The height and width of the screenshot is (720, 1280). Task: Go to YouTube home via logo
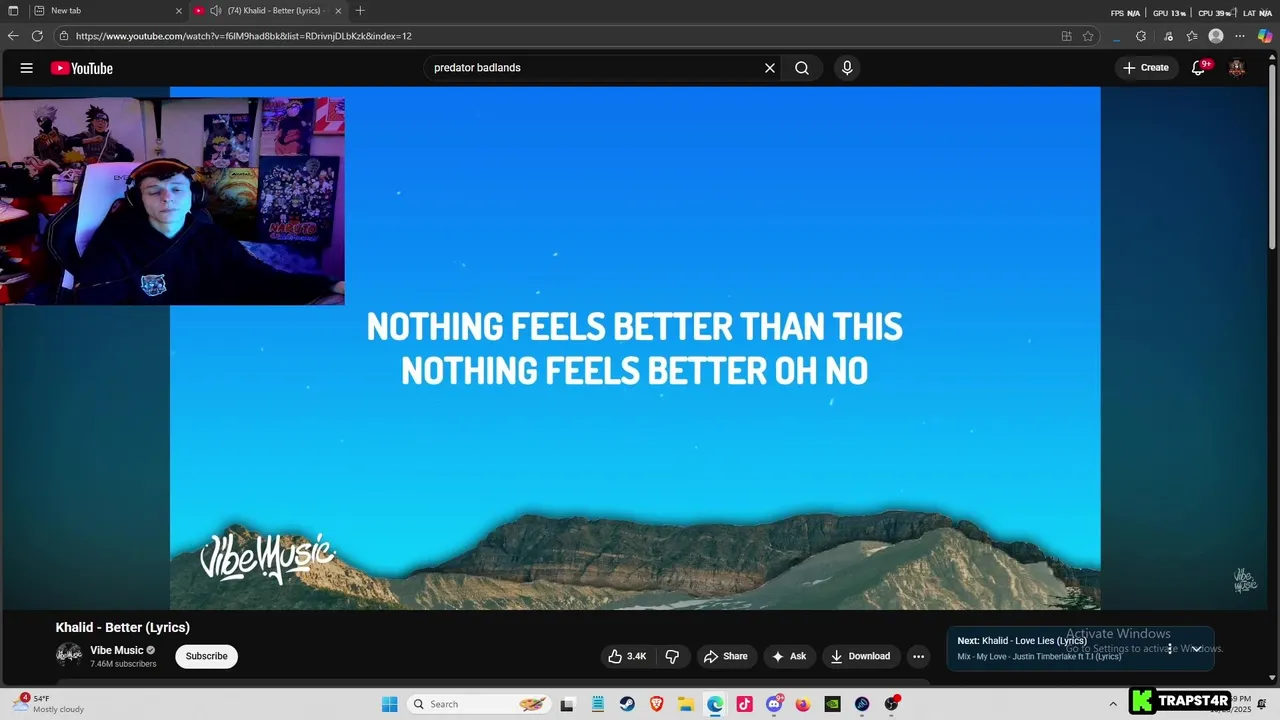82,68
